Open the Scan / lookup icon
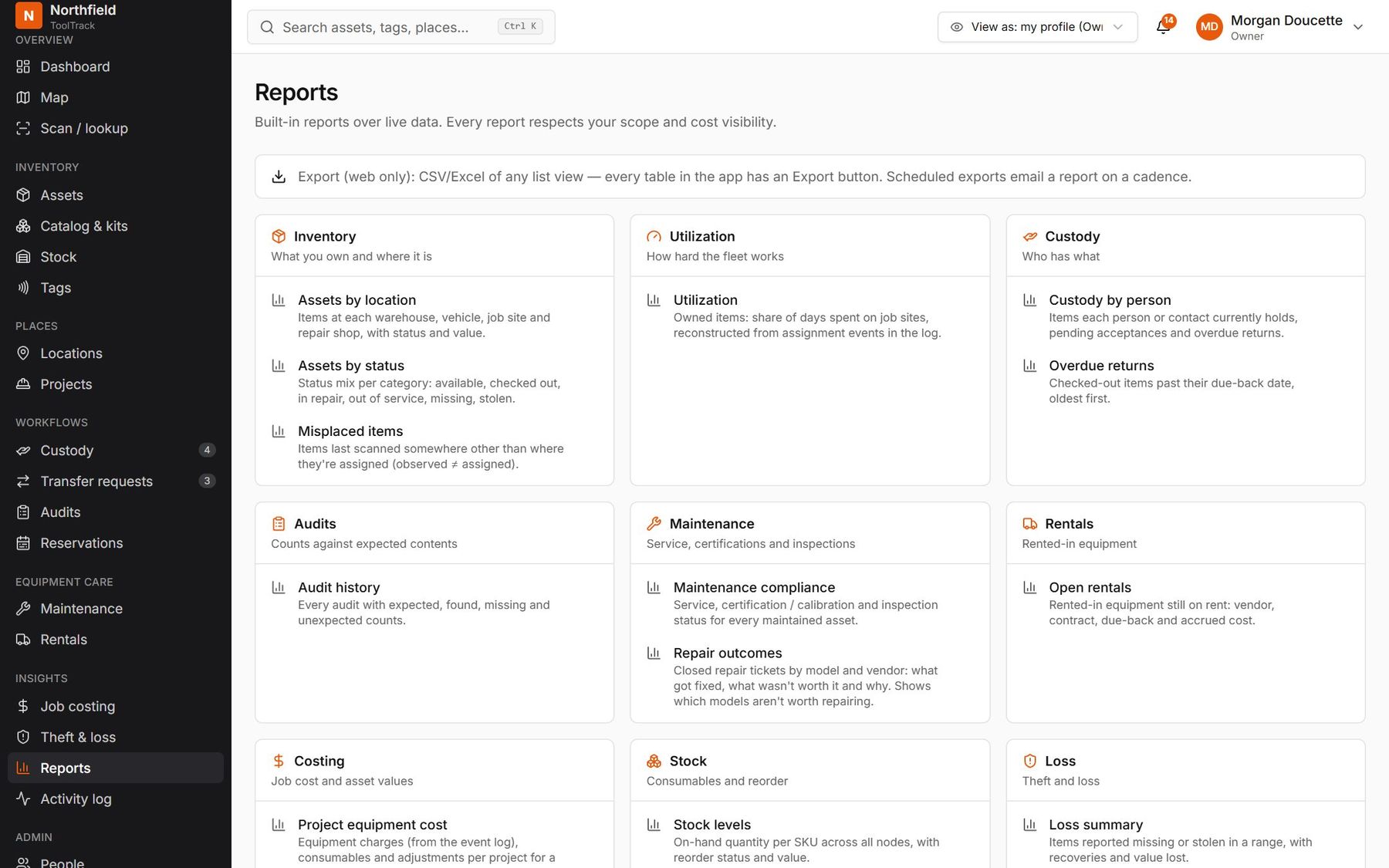The width and height of the screenshot is (1389, 868). (23, 128)
